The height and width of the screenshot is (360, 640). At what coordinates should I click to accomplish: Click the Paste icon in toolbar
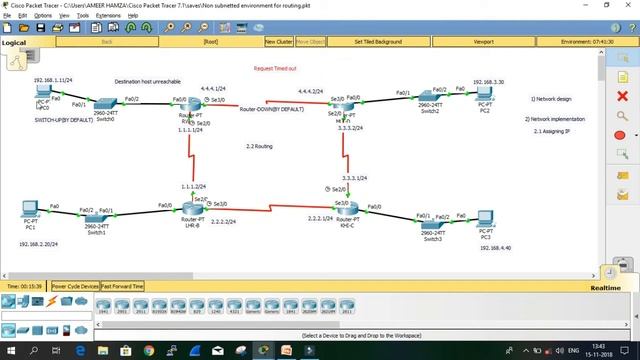[x=113, y=28]
